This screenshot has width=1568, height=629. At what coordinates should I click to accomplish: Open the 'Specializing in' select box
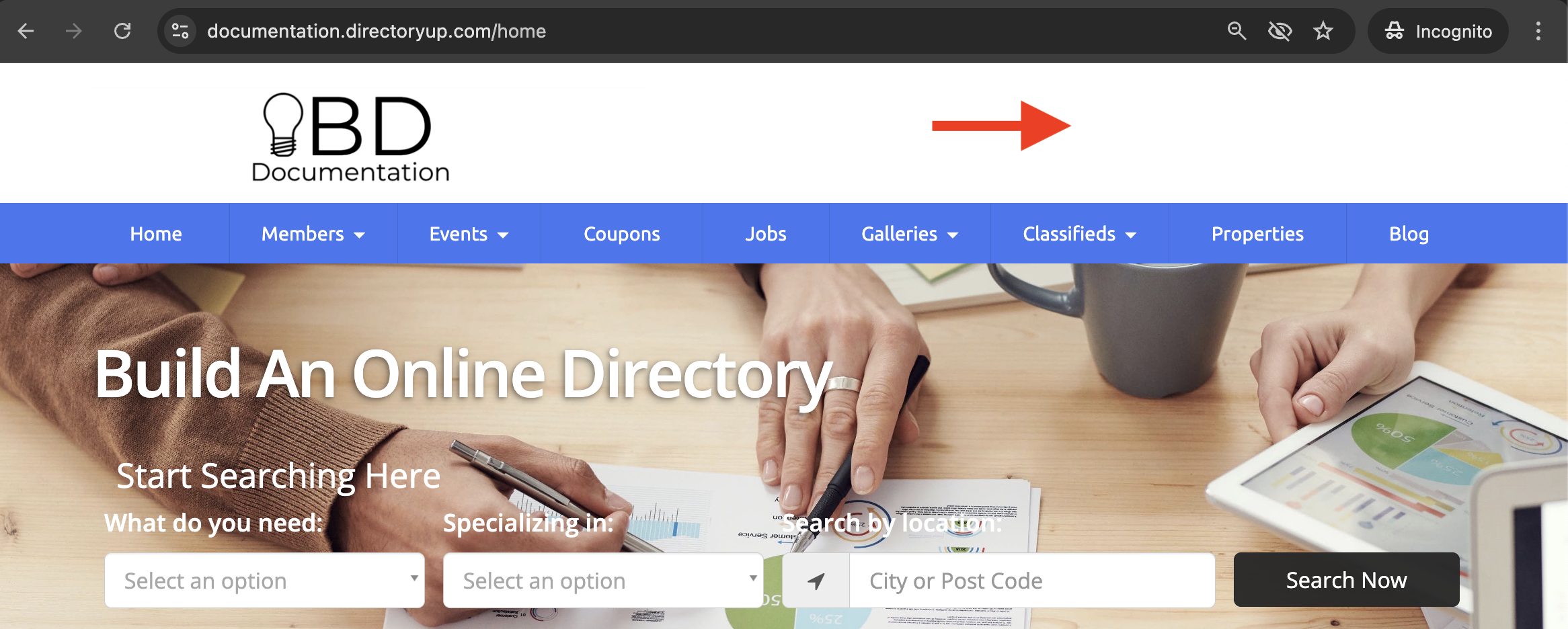(604, 581)
